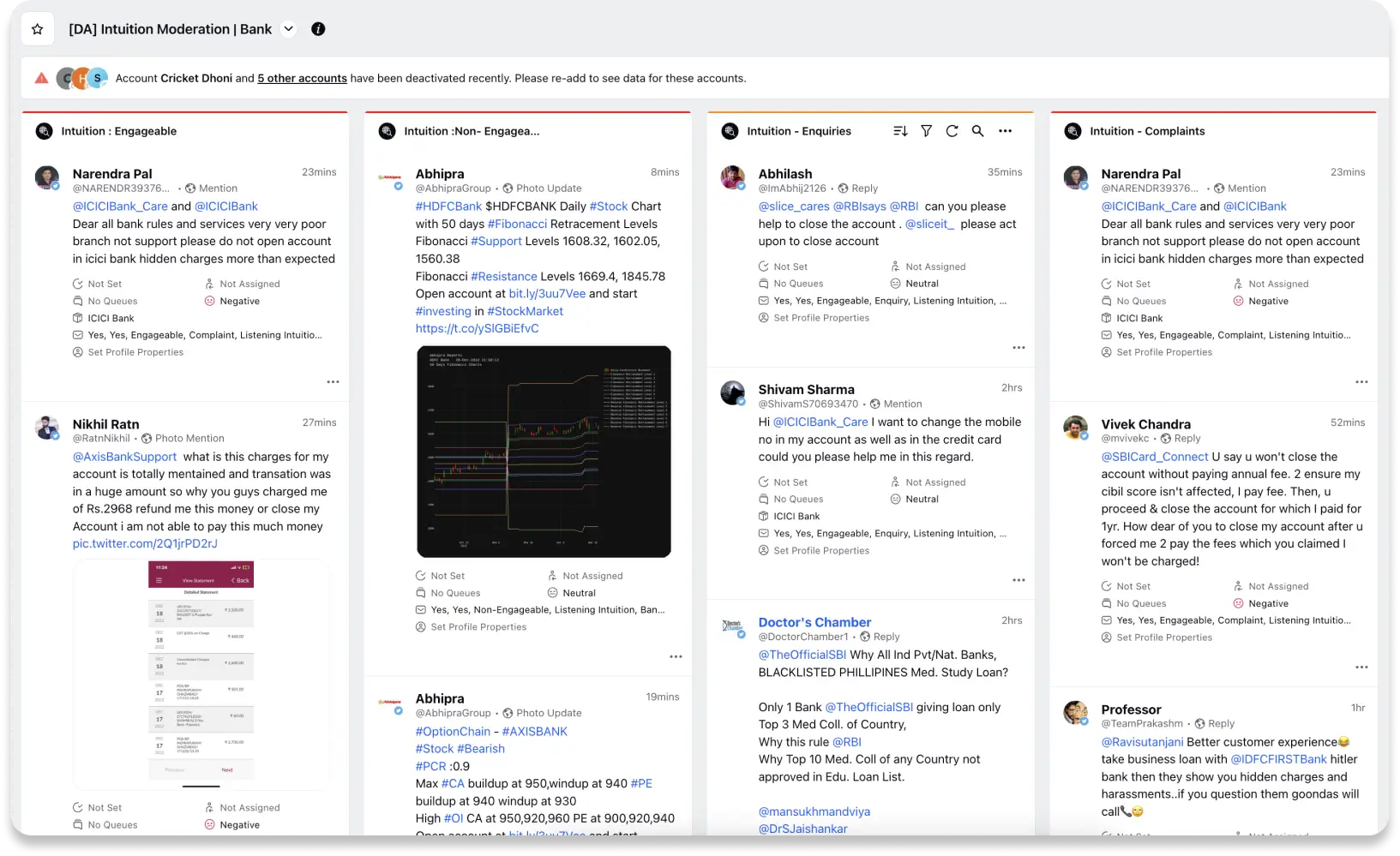This screenshot has width=1400, height=856.
Task: Open Shivam Sharma profile avatar
Action: (733, 394)
